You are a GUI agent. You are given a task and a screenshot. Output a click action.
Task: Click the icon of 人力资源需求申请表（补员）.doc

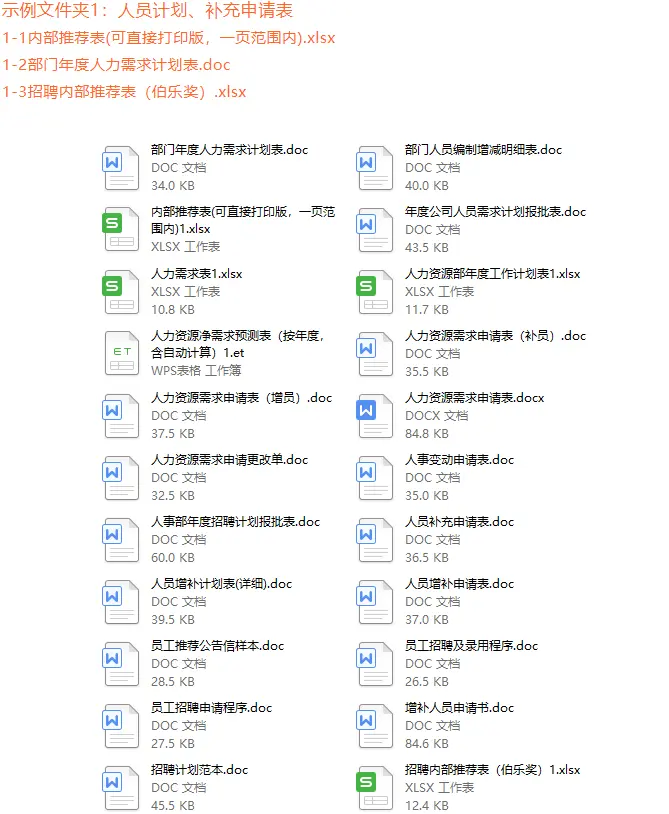coord(374,353)
